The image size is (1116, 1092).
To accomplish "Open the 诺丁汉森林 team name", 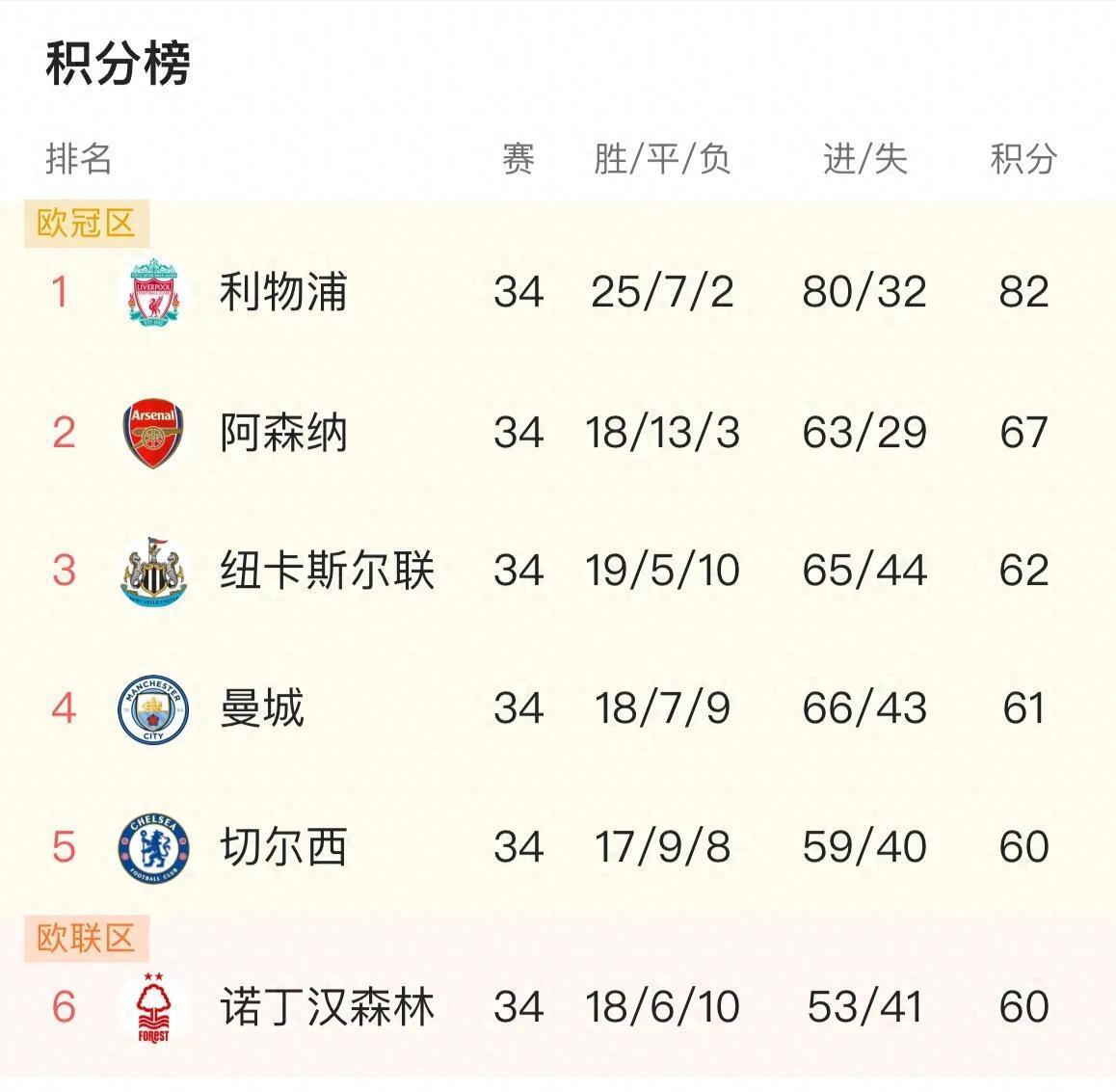I will (327, 1007).
